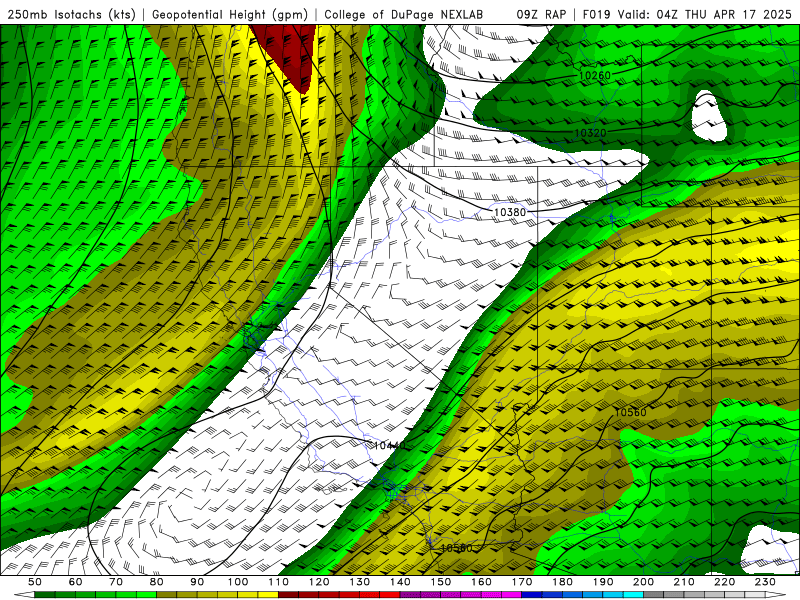Image resolution: width=800 pixels, height=600 pixels.
Task: Select the 60 label on the color scale
Action: click(76, 582)
